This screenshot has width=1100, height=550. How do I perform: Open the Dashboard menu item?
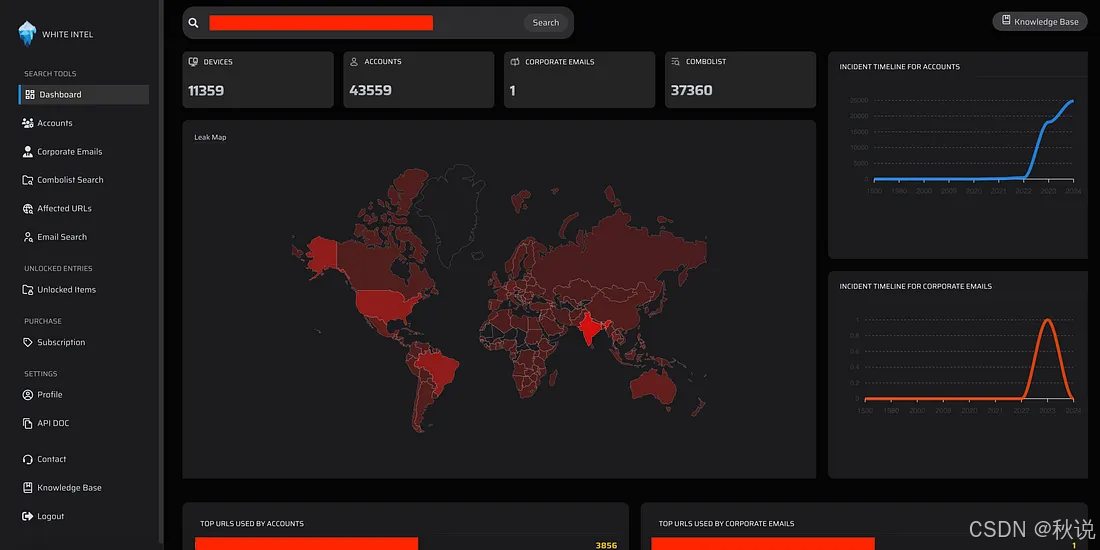pyautogui.click(x=84, y=95)
